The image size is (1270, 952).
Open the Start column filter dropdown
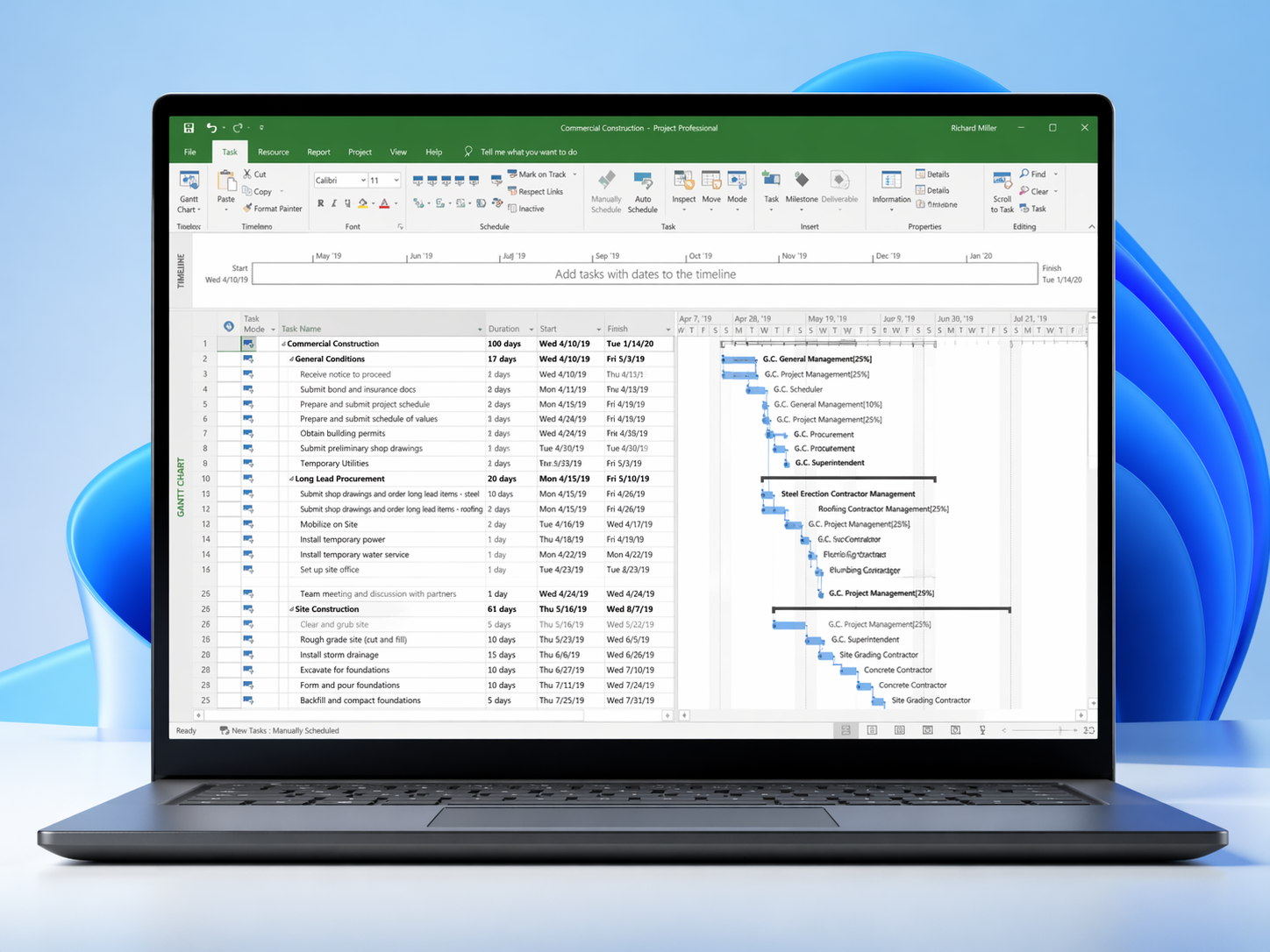[598, 330]
